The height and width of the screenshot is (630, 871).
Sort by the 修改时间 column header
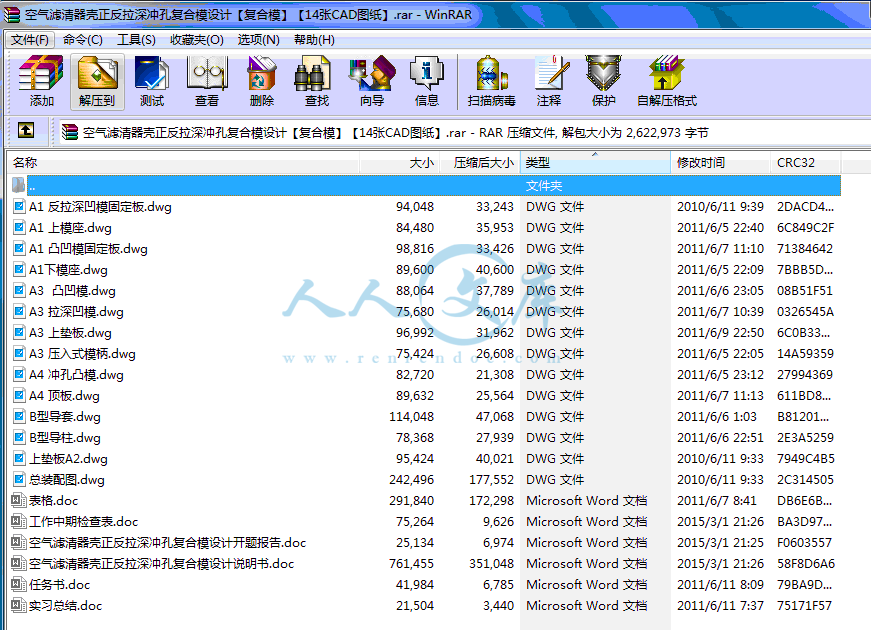(720, 162)
